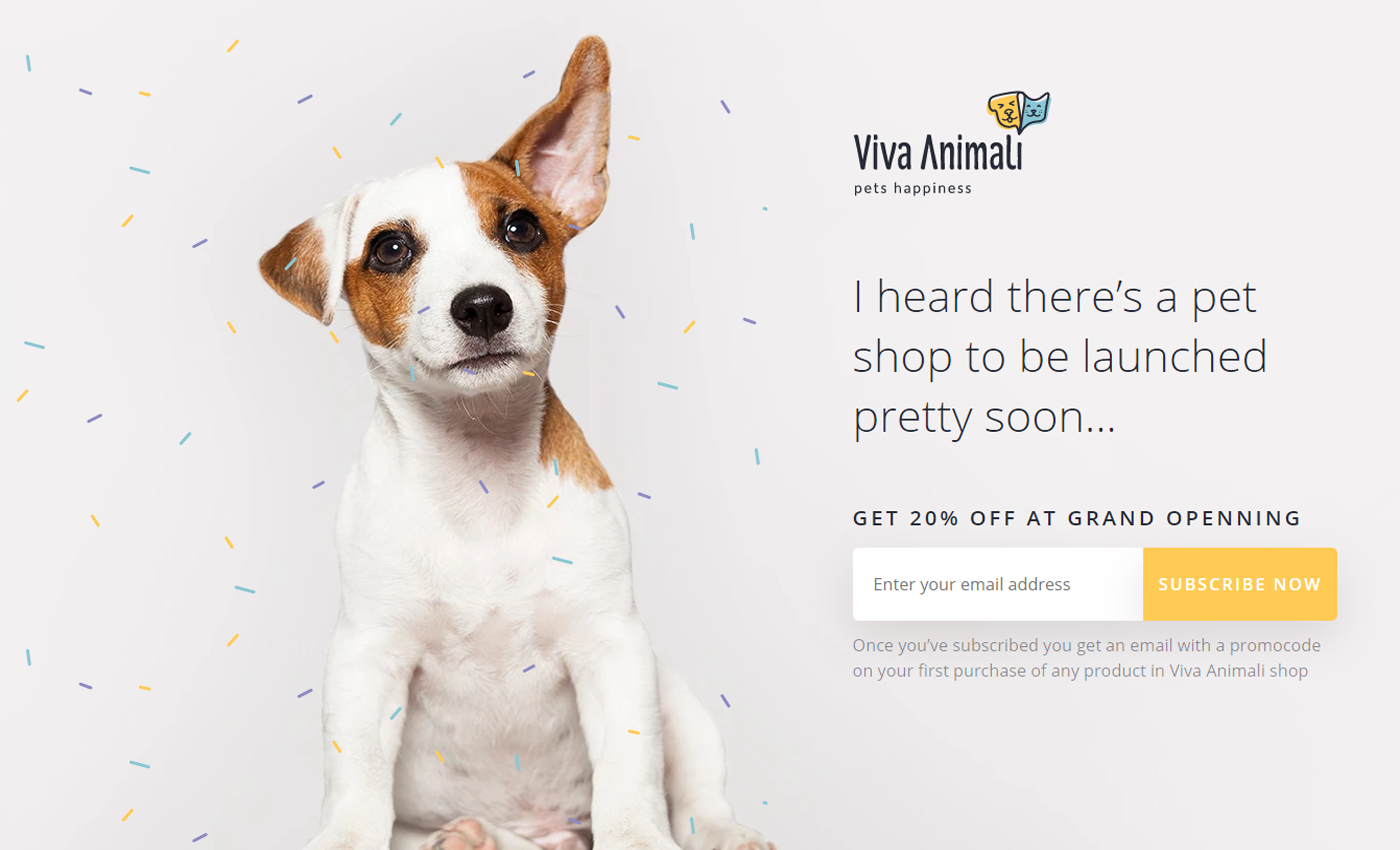Click the puppy's eye near the folded ear
Image resolution: width=1400 pixels, height=850 pixels.
(x=391, y=249)
